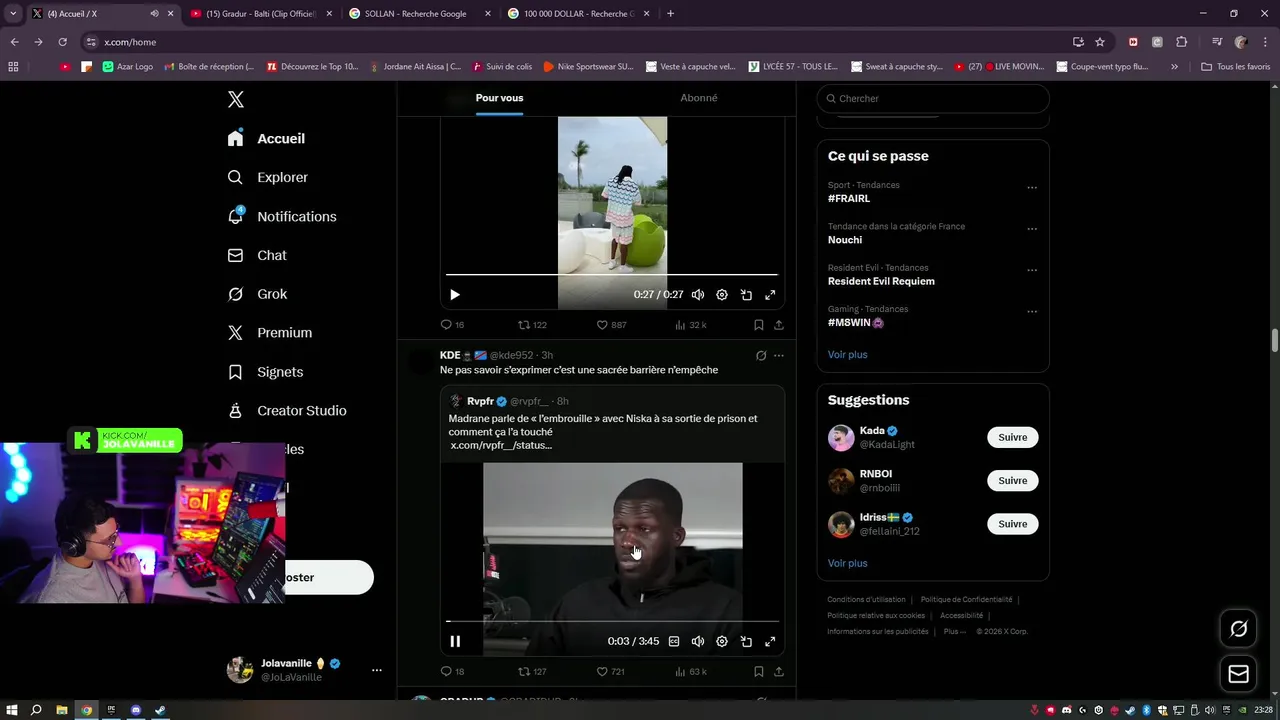Image resolution: width=1280 pixels, height=720 pixels.
Task: Open the SOLLAN Google search tab
Action: click(420, 14)
